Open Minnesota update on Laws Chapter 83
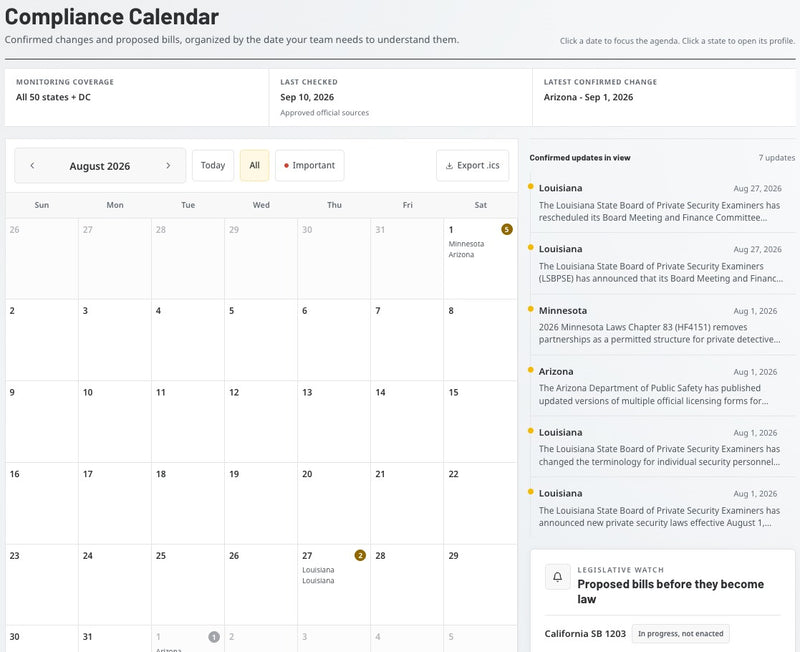The height and width of the screenshot is (652, 800). tap(662, 325)
